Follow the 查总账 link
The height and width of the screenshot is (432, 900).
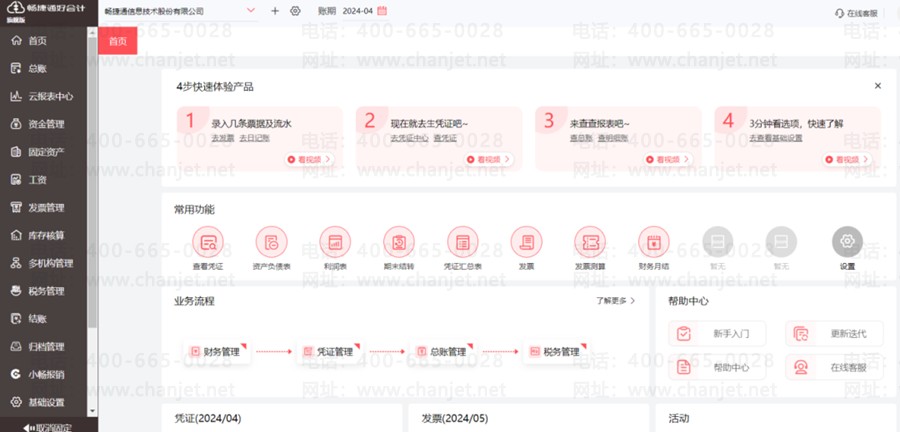[x=581, y=138]
